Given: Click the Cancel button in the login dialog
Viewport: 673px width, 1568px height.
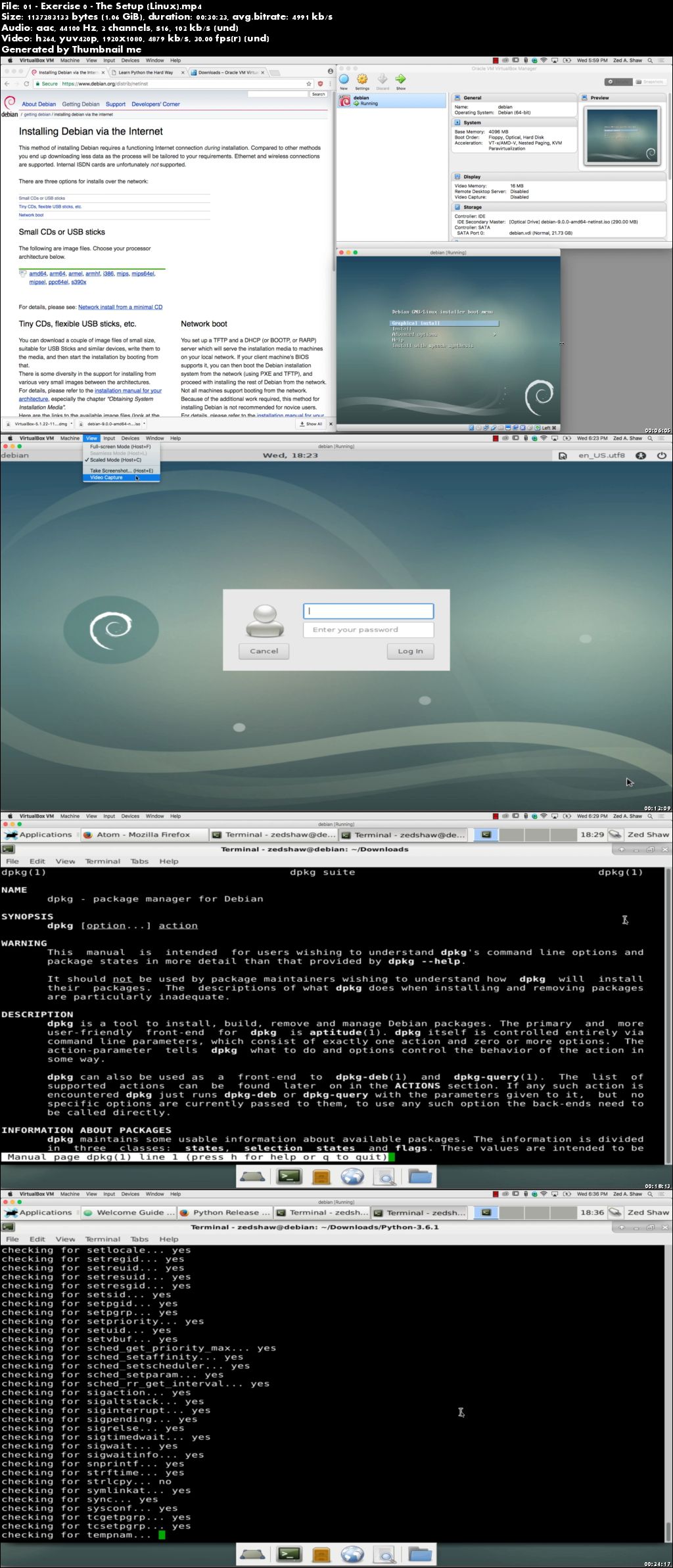Looking at the screenshot, I should click(x=264, y=651).
